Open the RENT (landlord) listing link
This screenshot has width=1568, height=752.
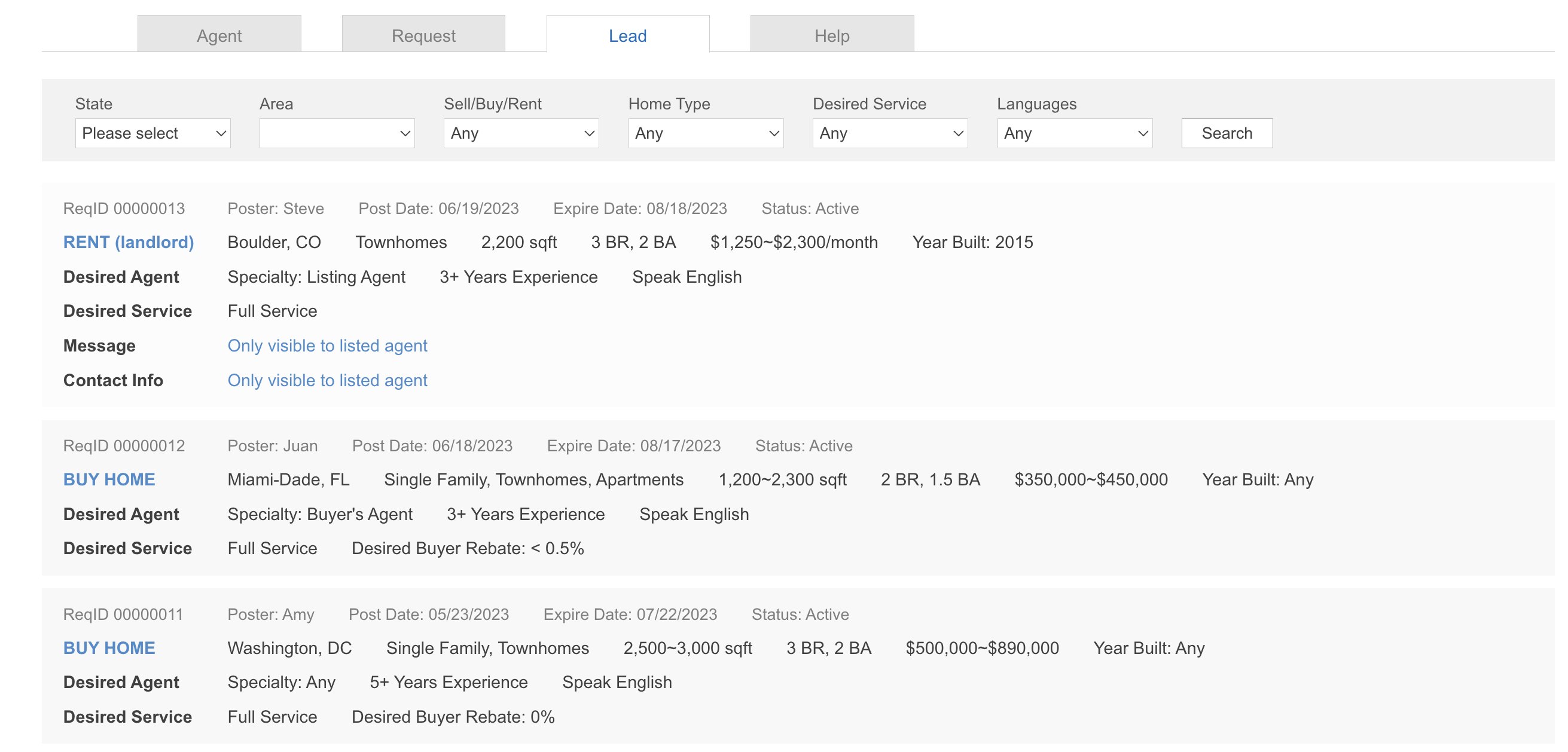(x=129, y=242)
